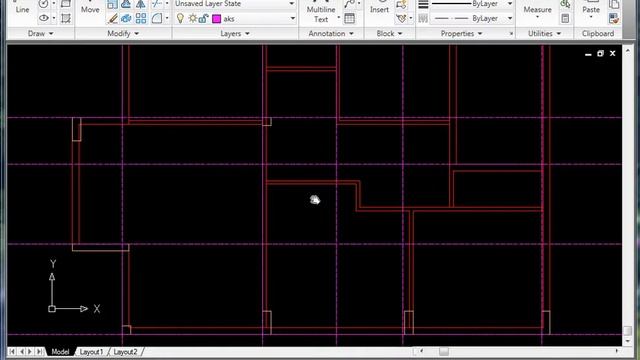Toggle freeze sun icon for aks layer
The image size is (640, 360).
click(x=192, y=18)
